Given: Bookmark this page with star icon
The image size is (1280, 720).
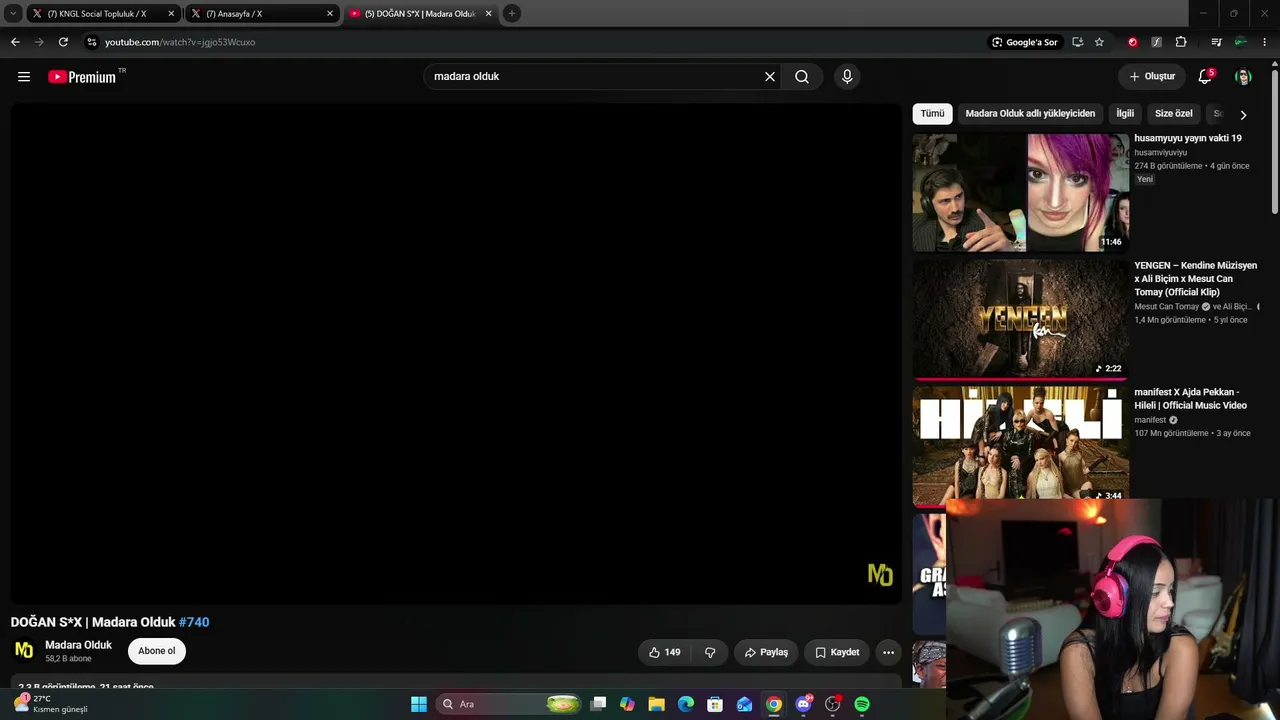Looking at the screenshot, I should 1099,42.
